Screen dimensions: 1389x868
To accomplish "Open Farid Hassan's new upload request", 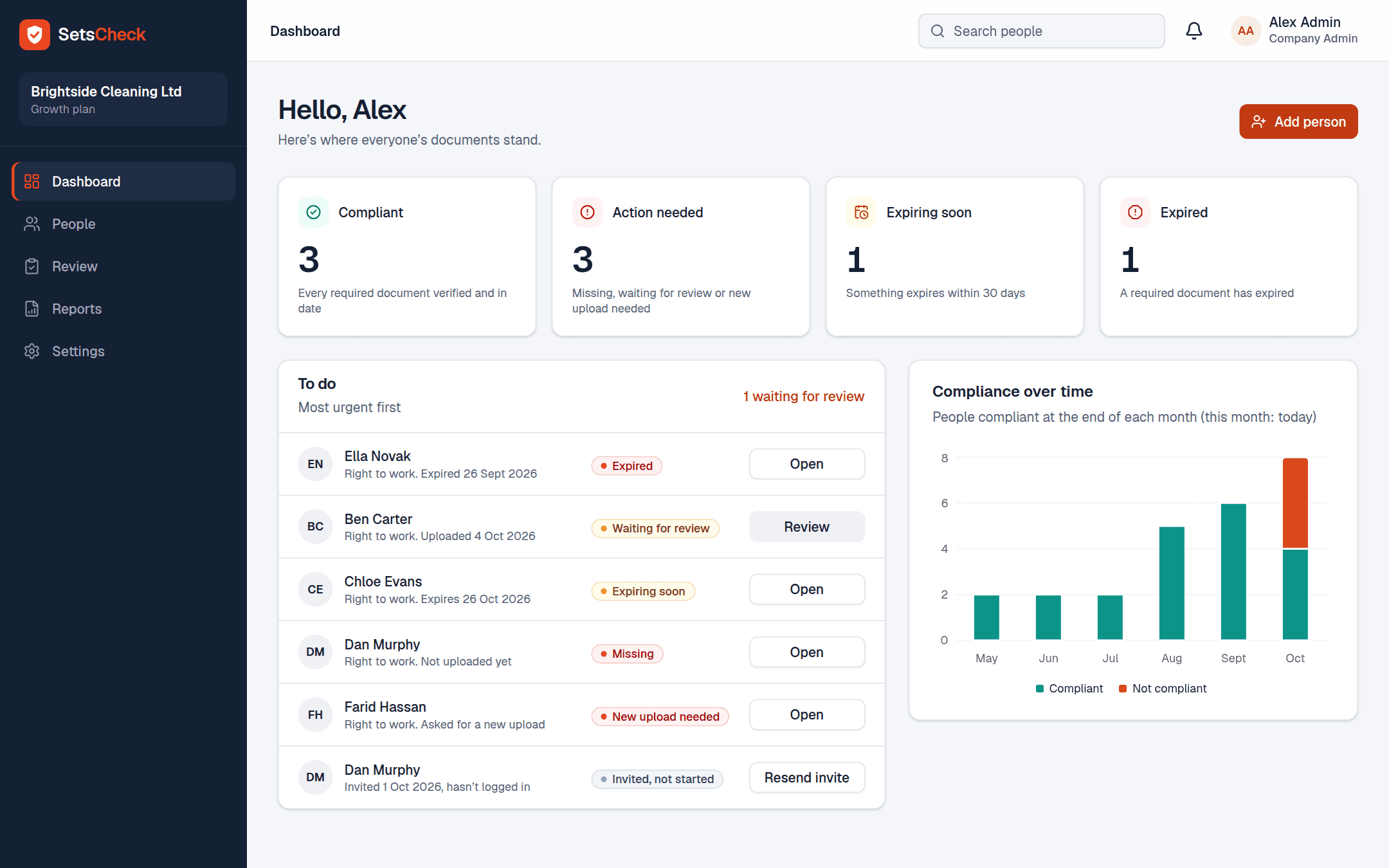I will [x=807, y=715].
